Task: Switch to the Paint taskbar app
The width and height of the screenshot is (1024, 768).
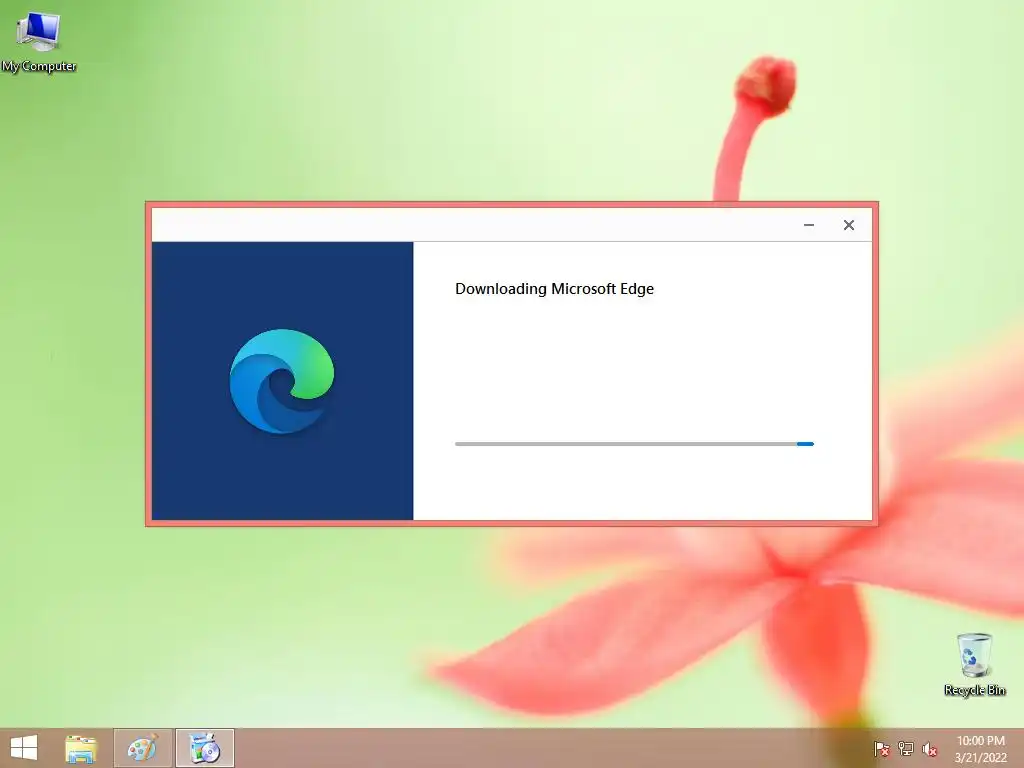Action: click(x=143, y=748)
